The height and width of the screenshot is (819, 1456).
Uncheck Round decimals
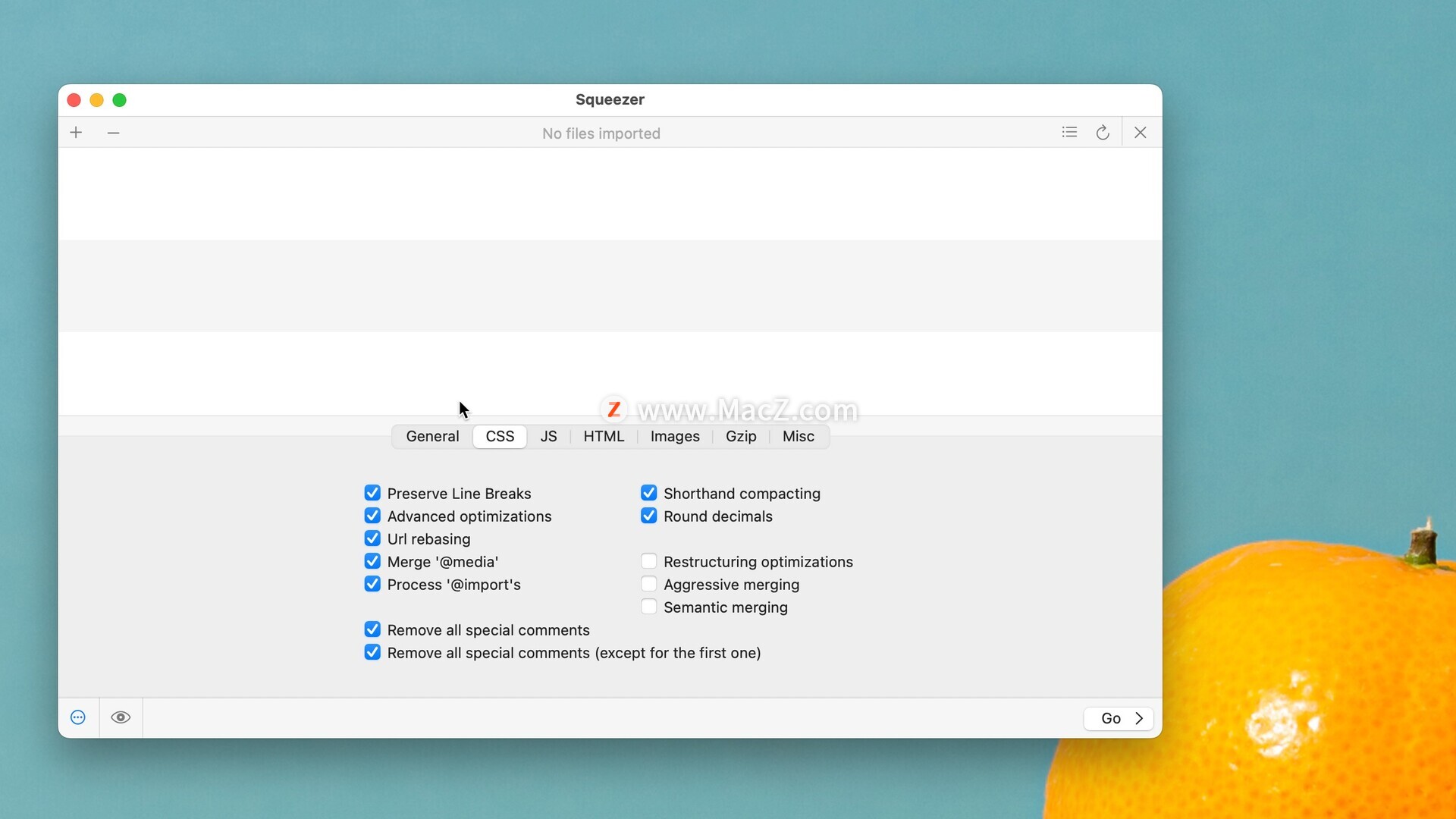[649, 516]
